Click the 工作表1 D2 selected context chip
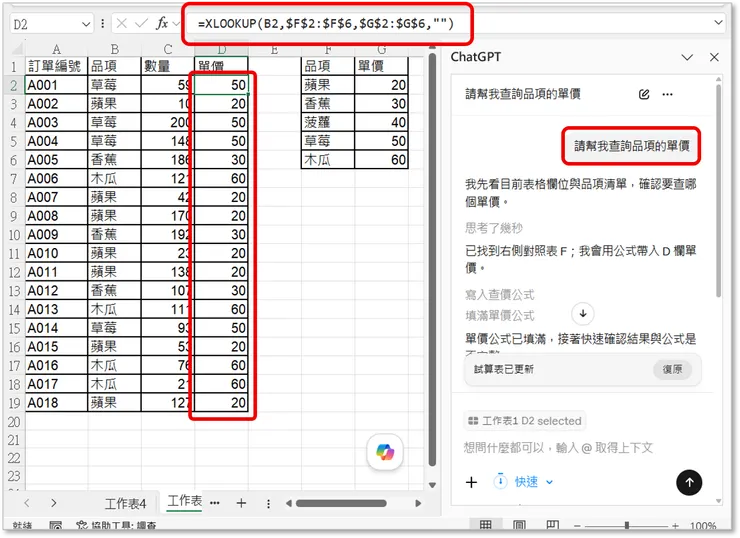This screenshot has height=538, width=740. coord(524,420)
